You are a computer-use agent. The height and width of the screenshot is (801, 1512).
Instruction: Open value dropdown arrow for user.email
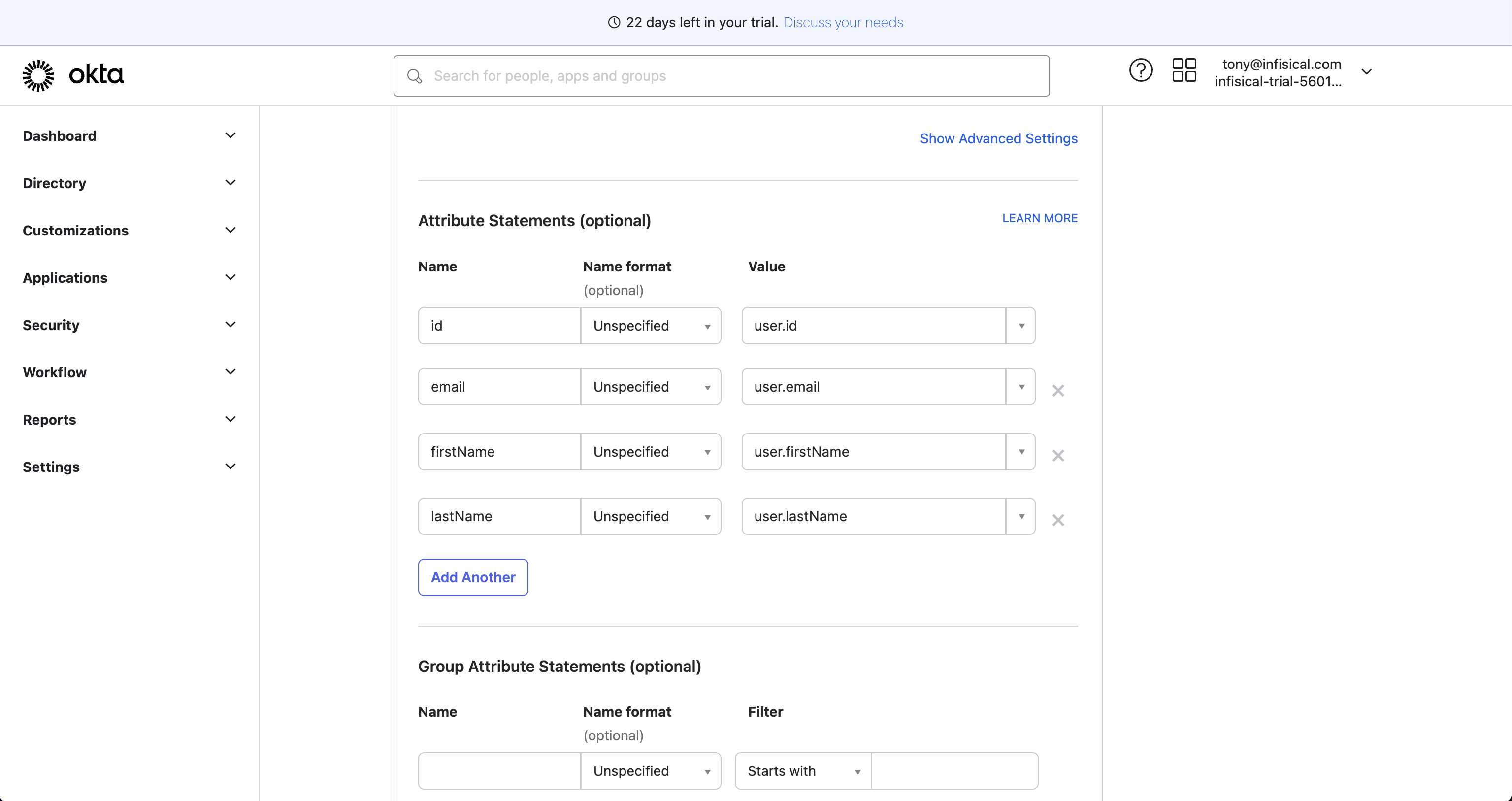(1020, 387)
